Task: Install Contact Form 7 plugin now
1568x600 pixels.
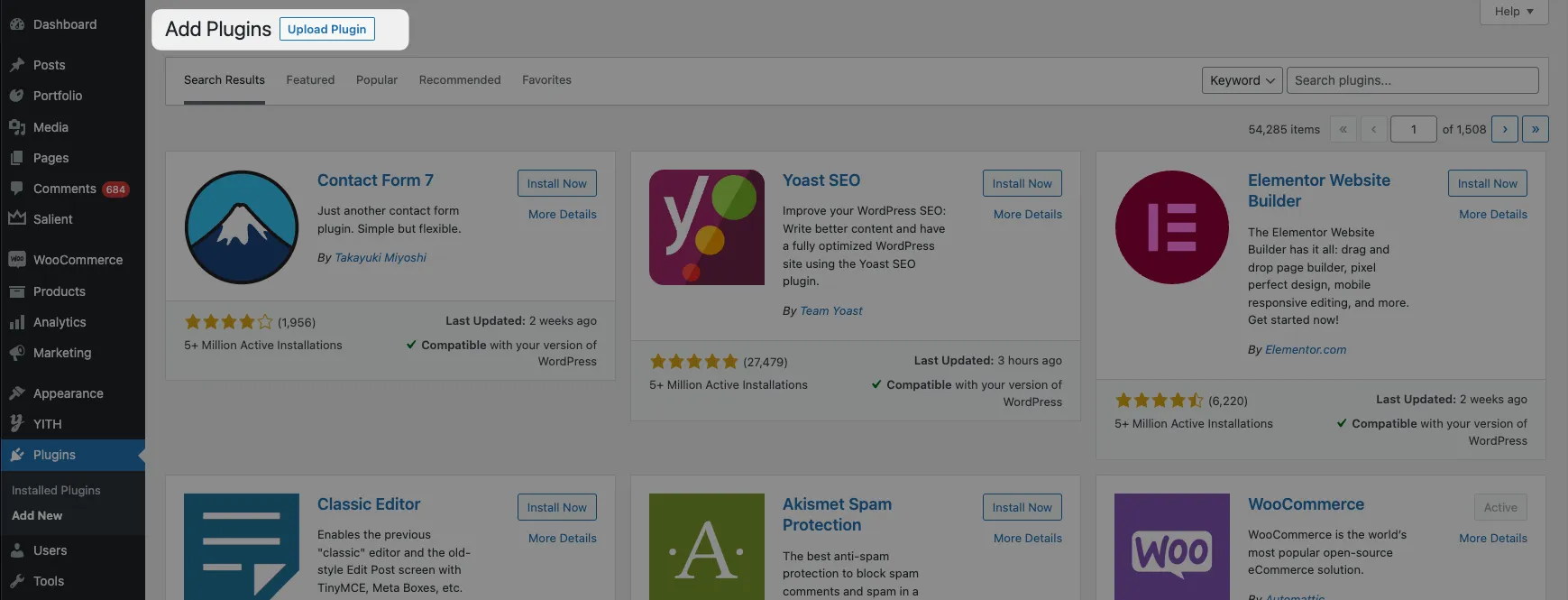Action: [x=557, y=183]
